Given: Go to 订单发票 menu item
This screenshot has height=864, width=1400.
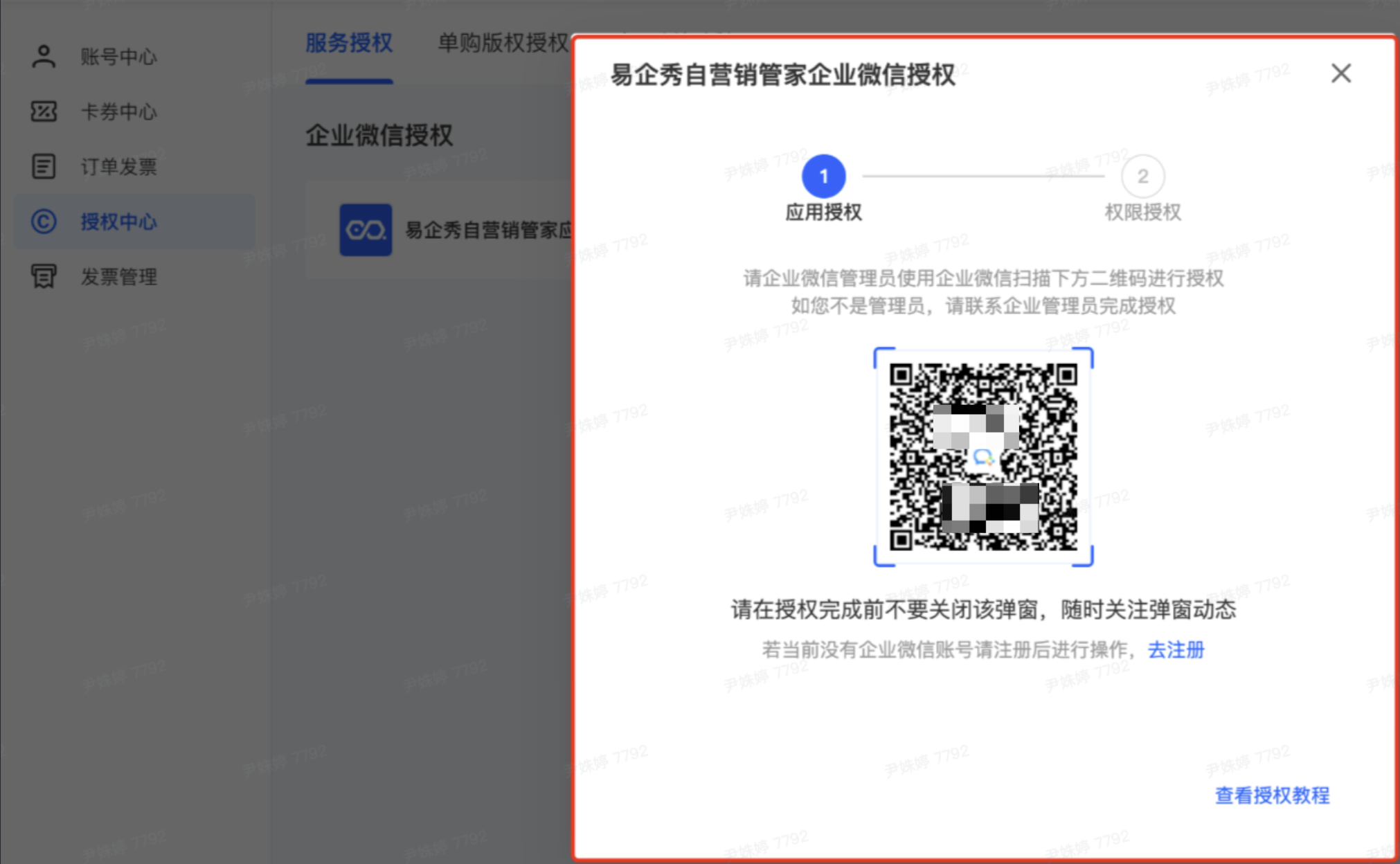Looking at the screenshot, I should coord(118,166).
